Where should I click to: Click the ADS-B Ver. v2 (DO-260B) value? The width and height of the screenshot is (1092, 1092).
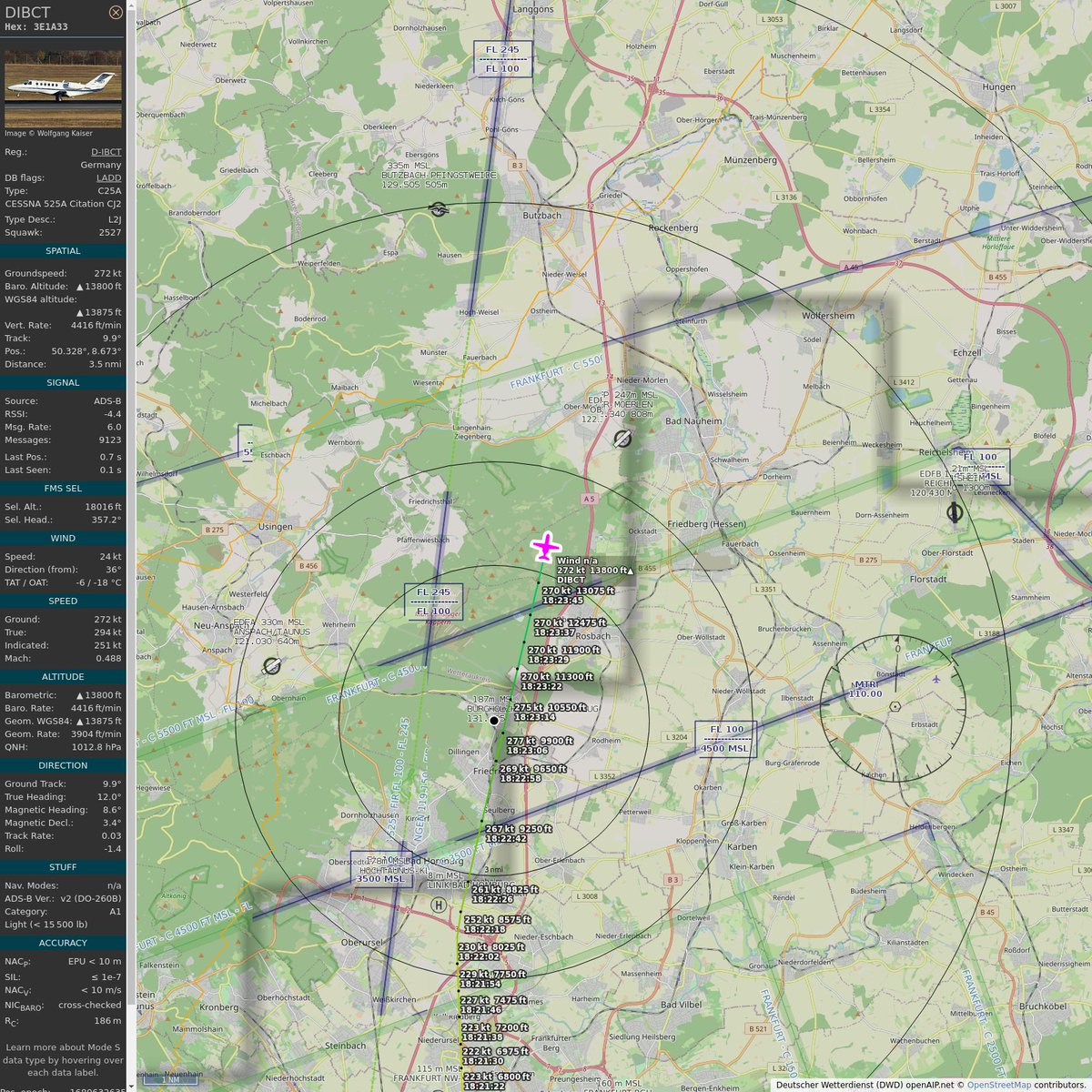point(91,899)
